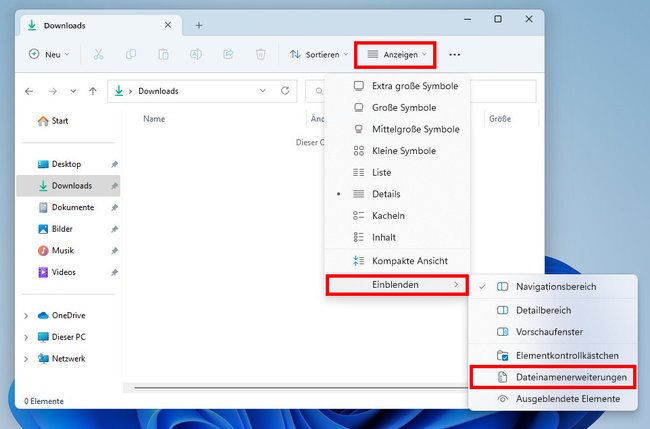650x429 pixels.
Task: Click pin icon next to Musik
Action: pyautogui.click(x=114, y=250)
